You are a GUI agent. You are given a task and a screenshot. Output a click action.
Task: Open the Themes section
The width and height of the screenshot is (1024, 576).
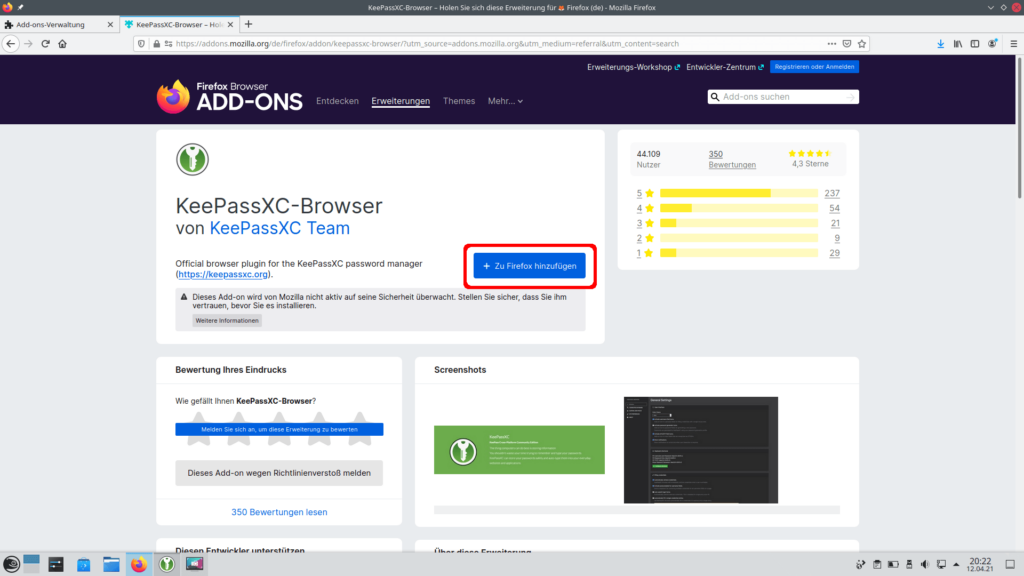[458, 101]
